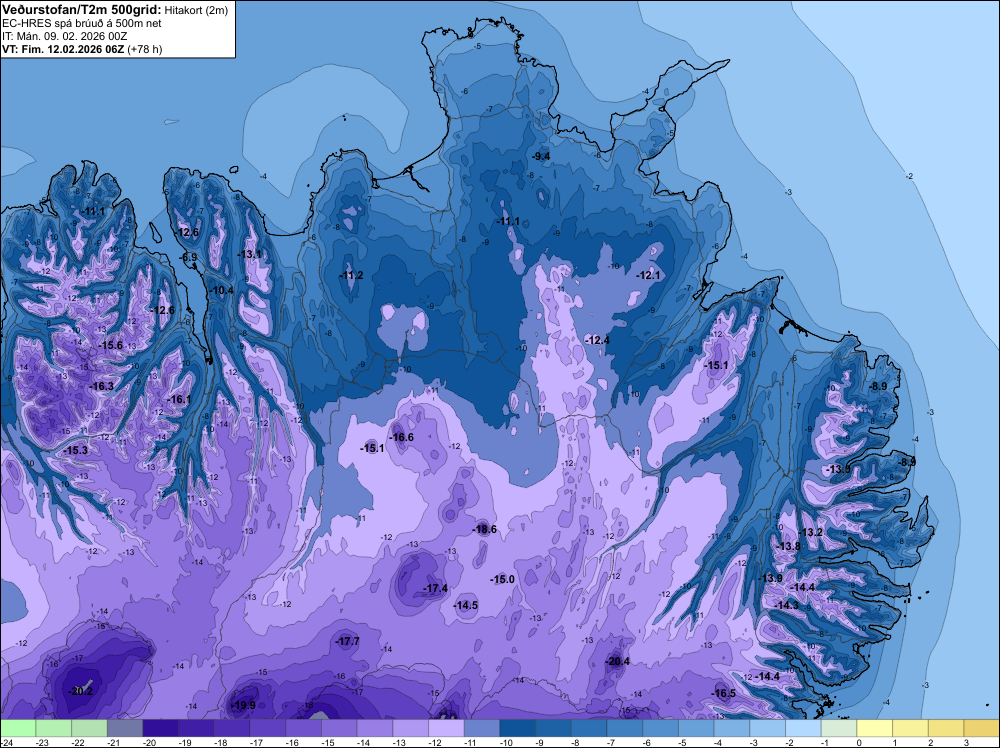The height and width of the screenshot is (748, 1000).
Task: Click the legend swatch above label -20
Action: 161,728
